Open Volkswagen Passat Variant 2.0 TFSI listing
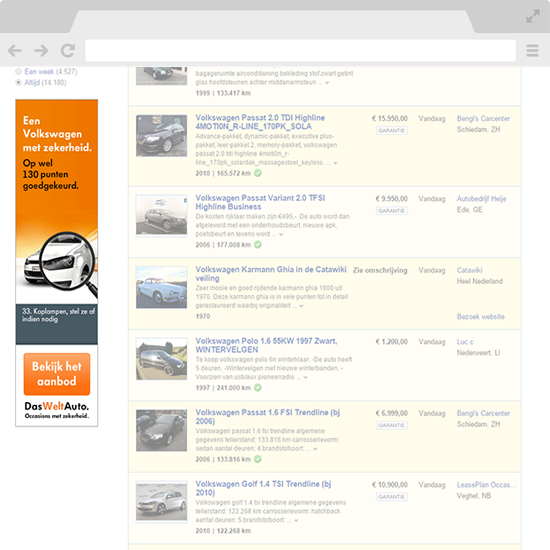 click(x=260, y=202)
